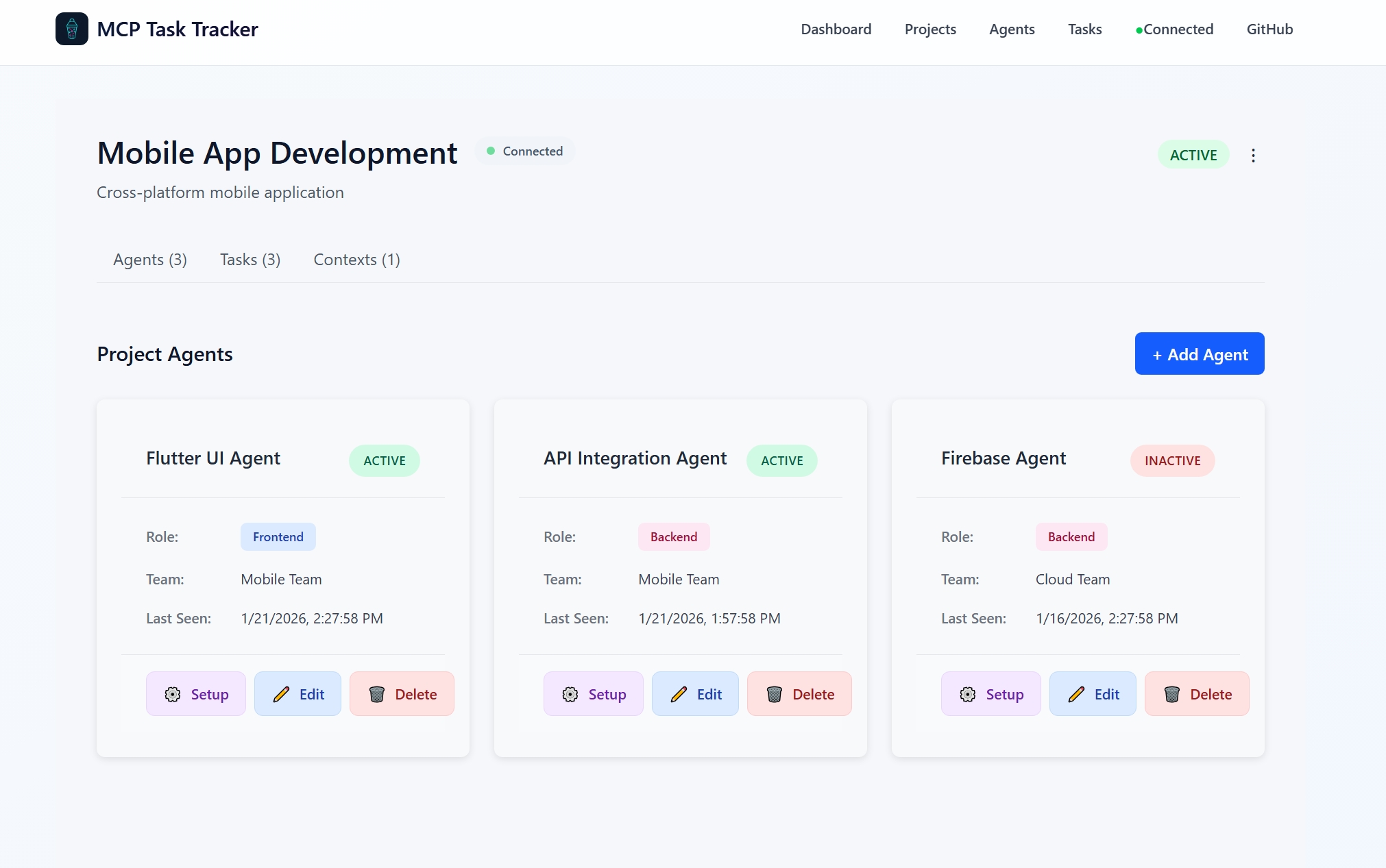Click the green dot in the project Connected badge
1386x868 pixels.
[491, 151]
